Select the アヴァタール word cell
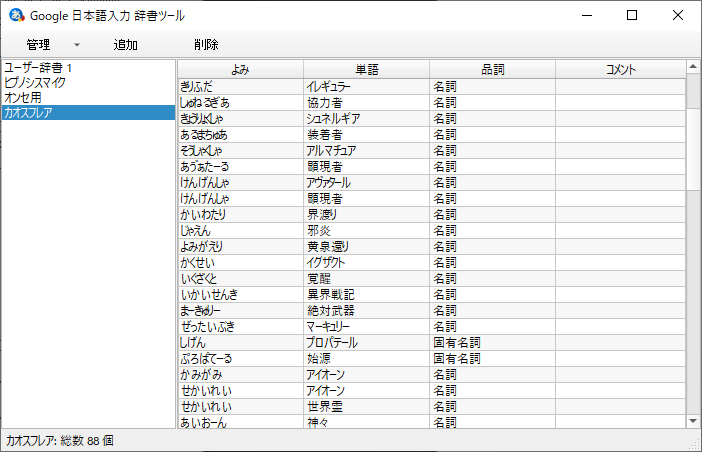 tap(366, 183)
